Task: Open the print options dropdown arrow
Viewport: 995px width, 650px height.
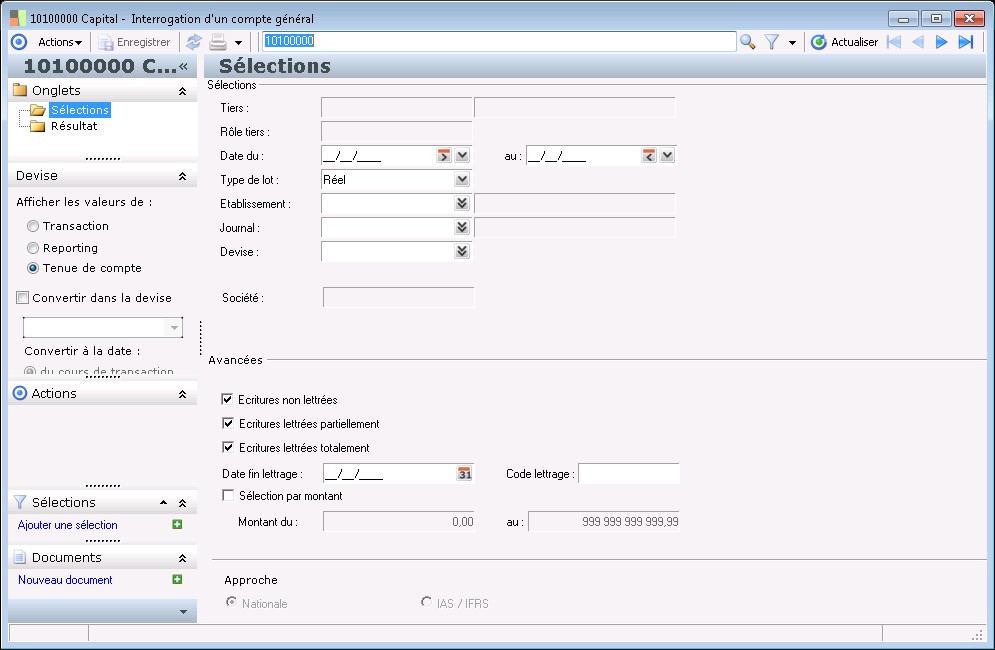Action: 239,43
